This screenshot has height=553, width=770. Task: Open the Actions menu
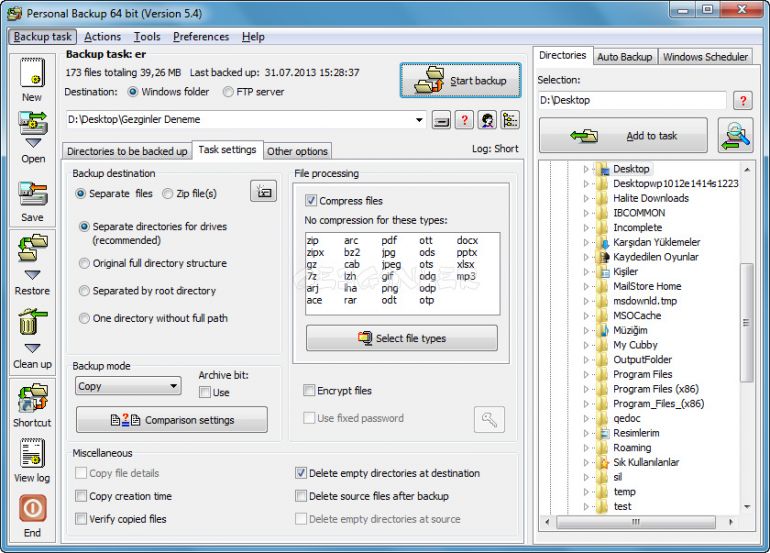tap(102, 37)
